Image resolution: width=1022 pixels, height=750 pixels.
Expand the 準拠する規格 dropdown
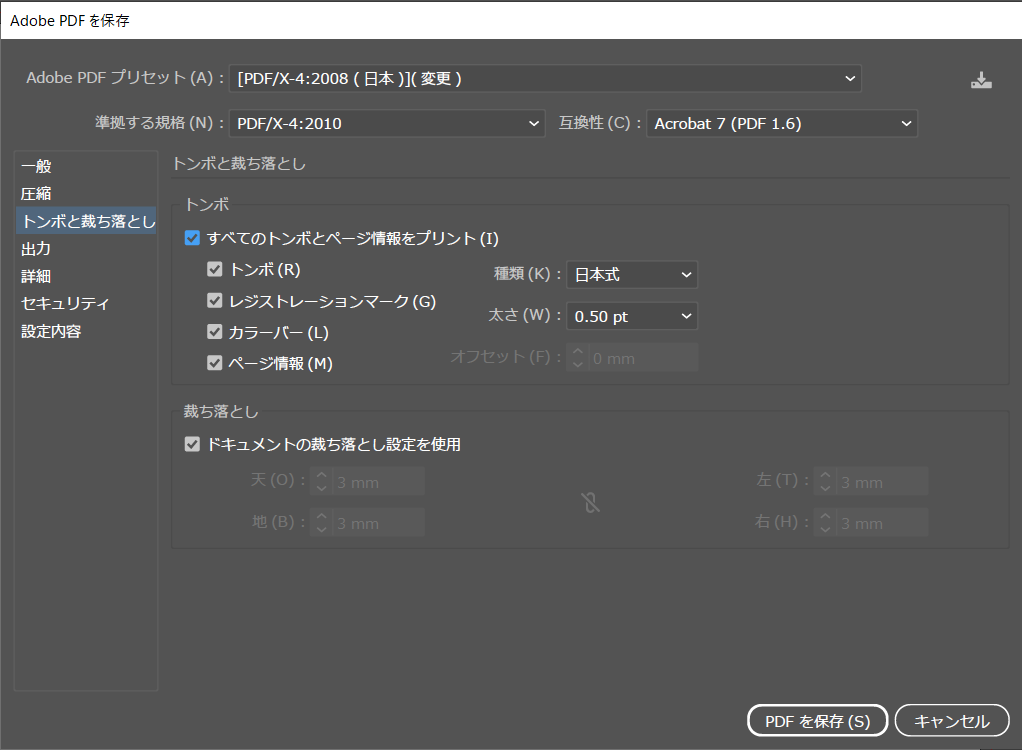(387, 123)
